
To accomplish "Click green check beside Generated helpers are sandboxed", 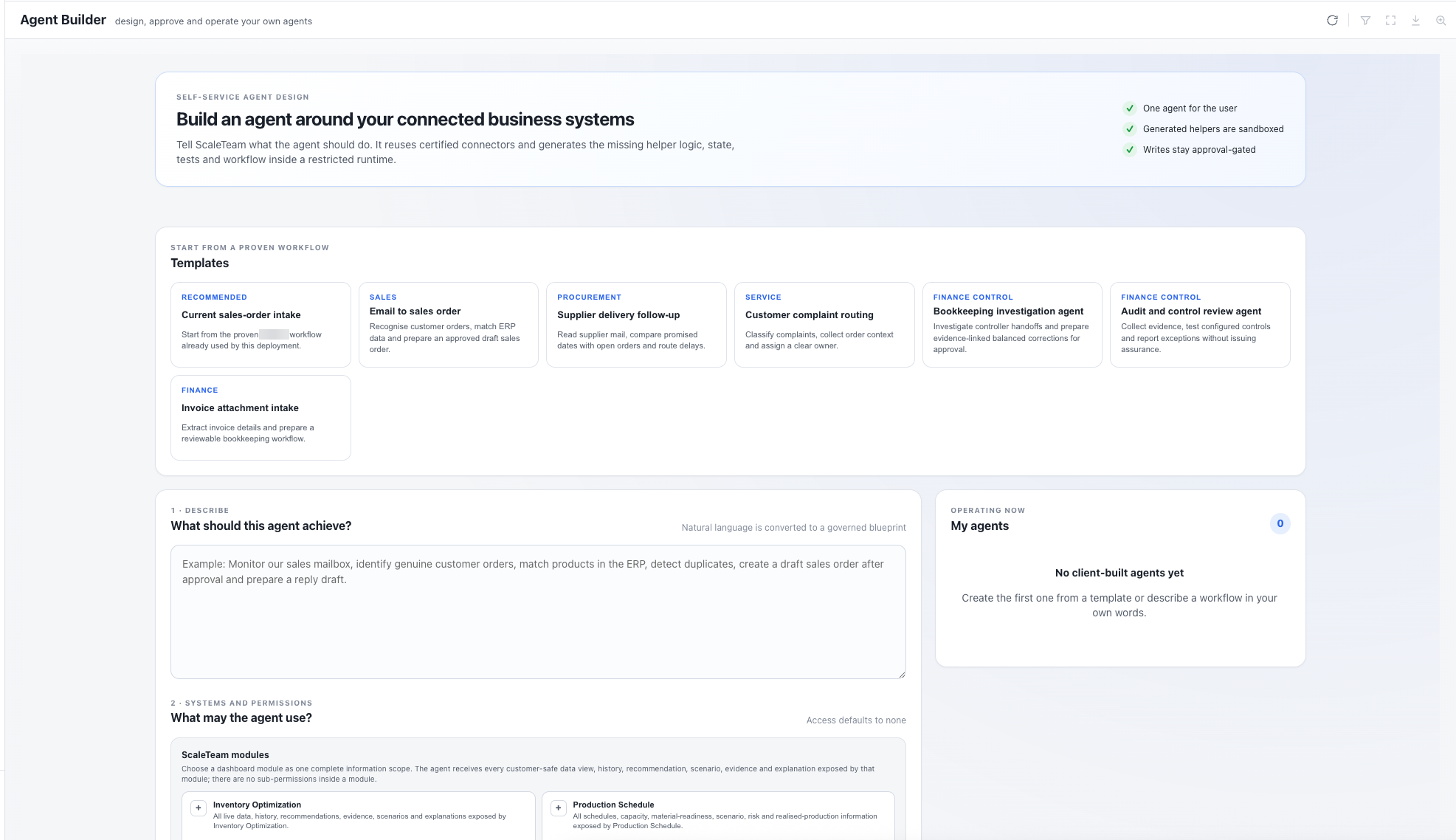I will (1129, 129).
